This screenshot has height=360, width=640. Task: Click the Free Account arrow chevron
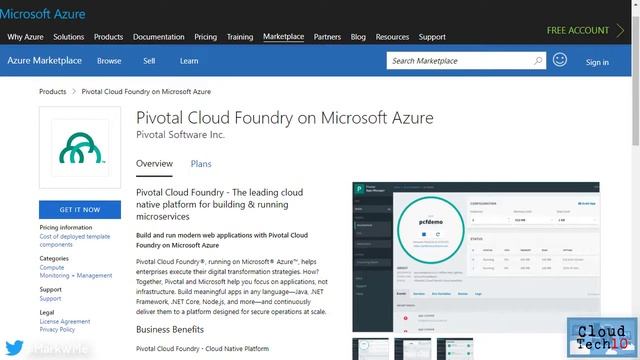tap(620, 30)
